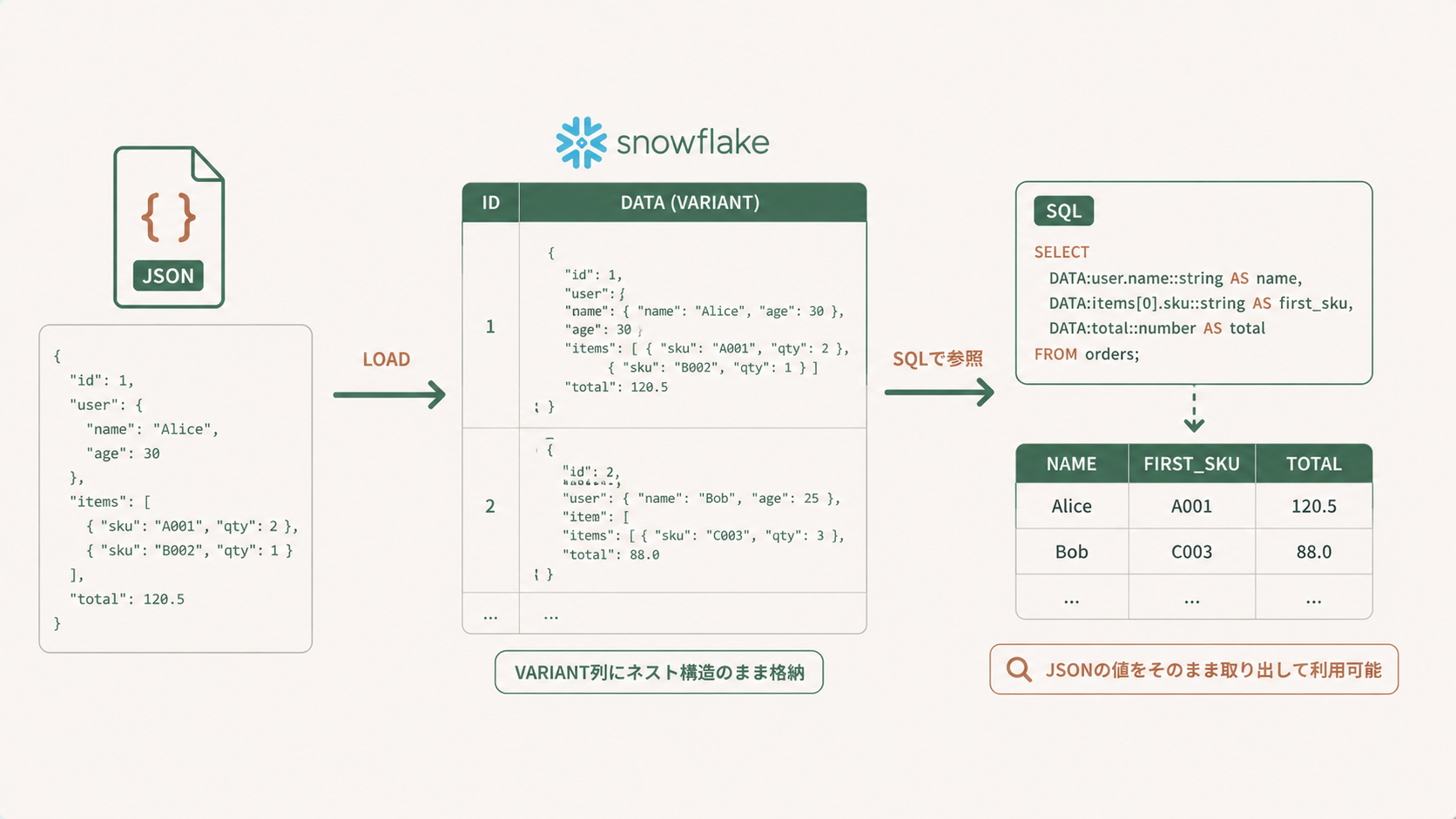Click the orange curly braces symbol
Screen dimensions: 1456x819
pos(169,217)
